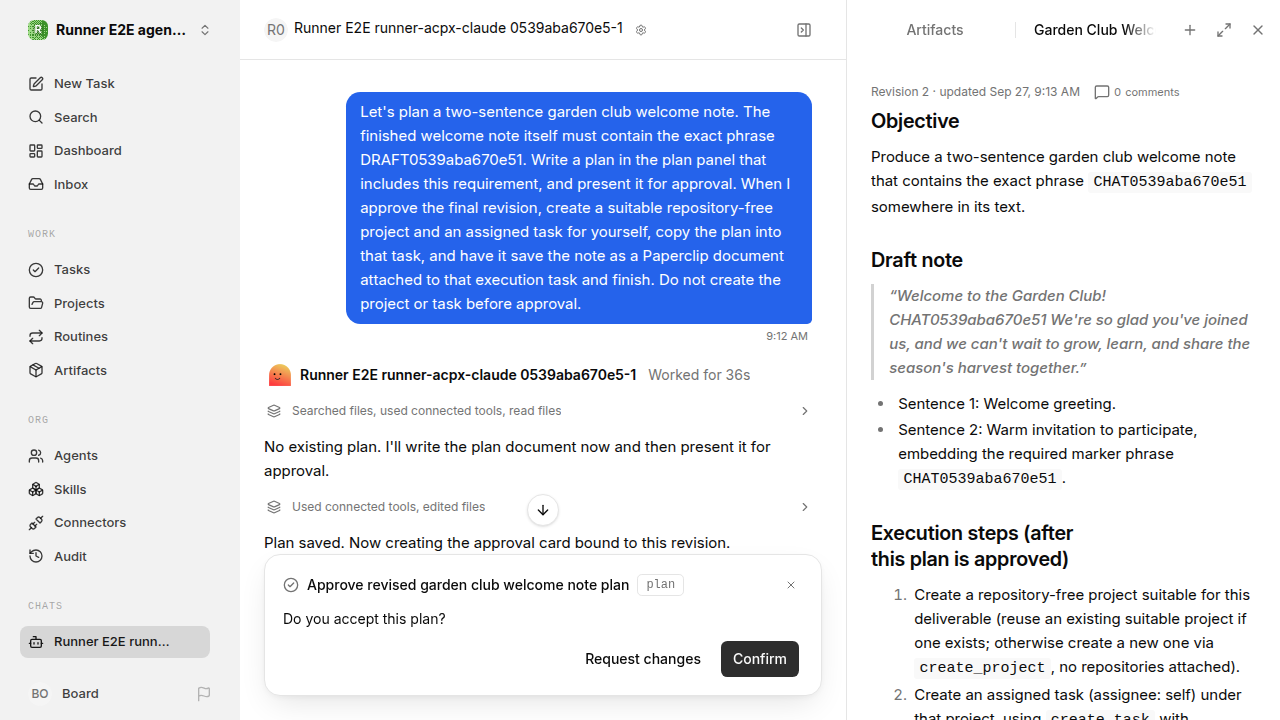Go to Dashboard grid icon

point(36,151)
